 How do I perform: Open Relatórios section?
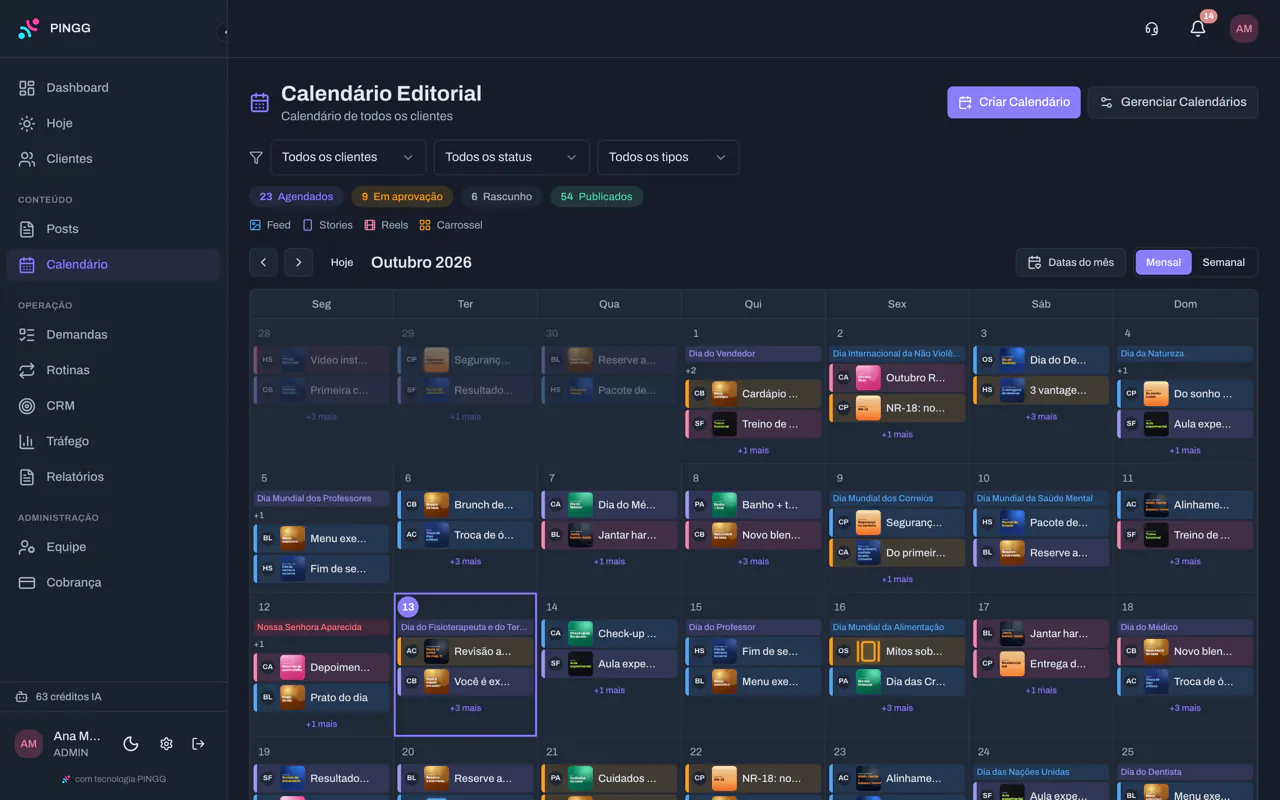pos(113,477)
